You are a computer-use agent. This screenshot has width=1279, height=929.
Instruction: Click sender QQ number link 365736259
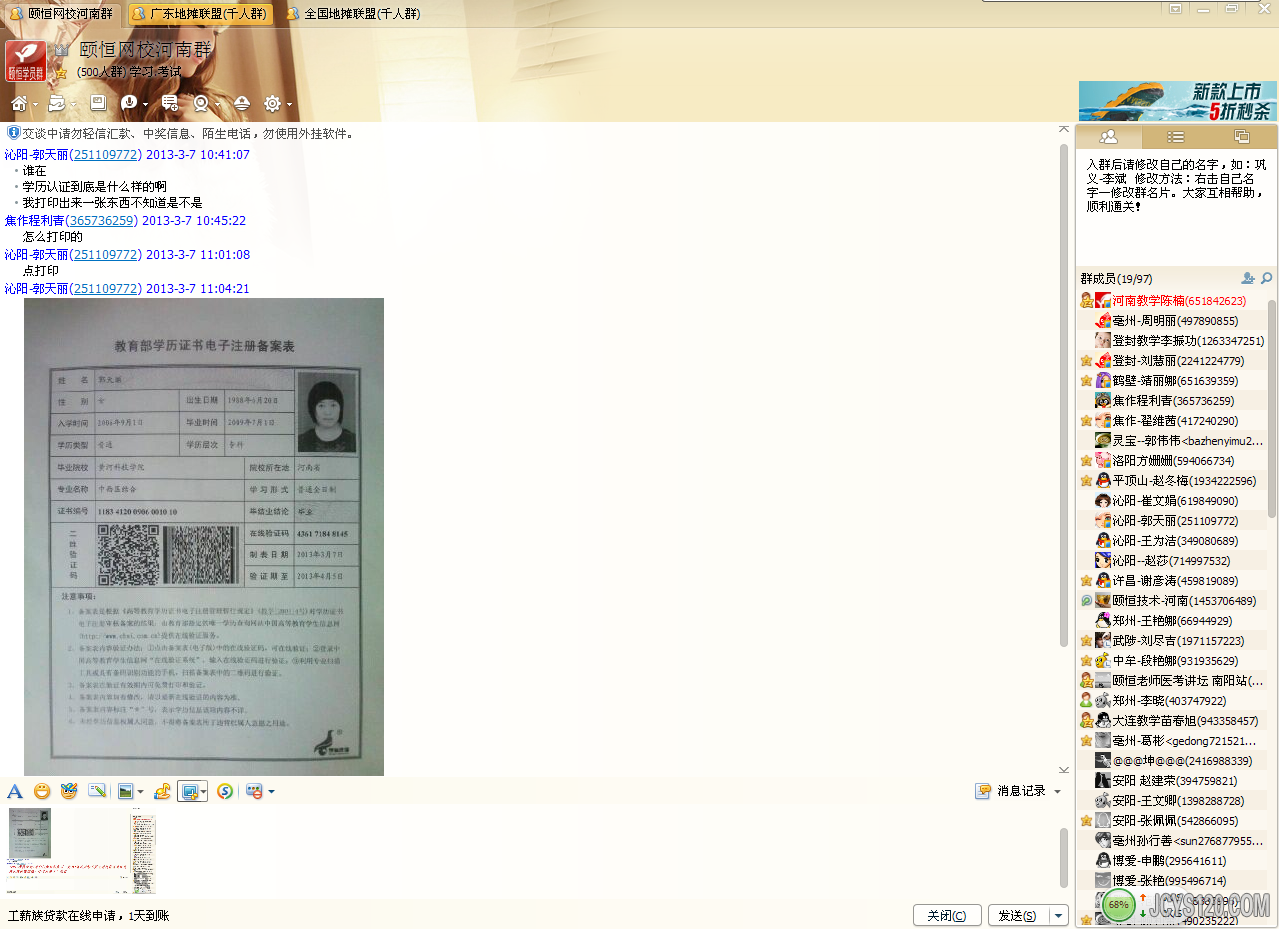pyautogui.click(x=103, y=221)
